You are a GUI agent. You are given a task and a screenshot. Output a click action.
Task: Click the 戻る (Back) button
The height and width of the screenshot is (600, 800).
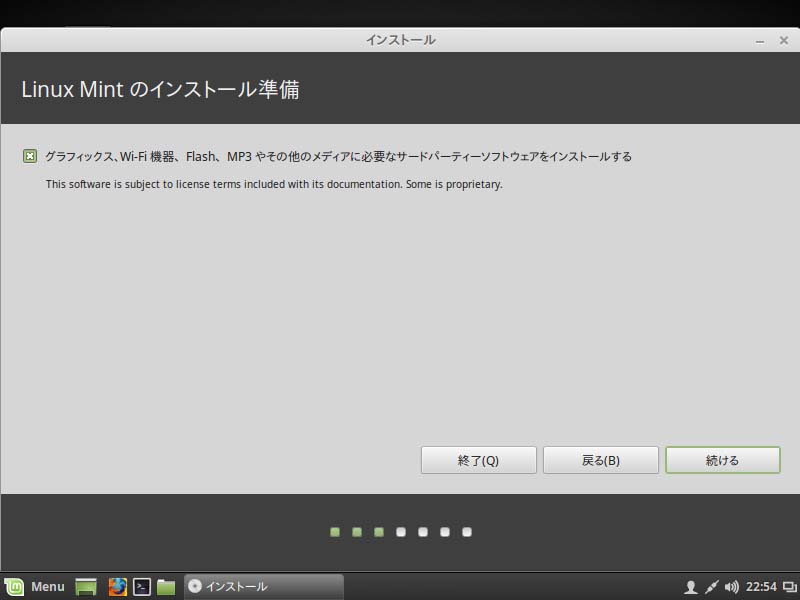pos(600,460)
